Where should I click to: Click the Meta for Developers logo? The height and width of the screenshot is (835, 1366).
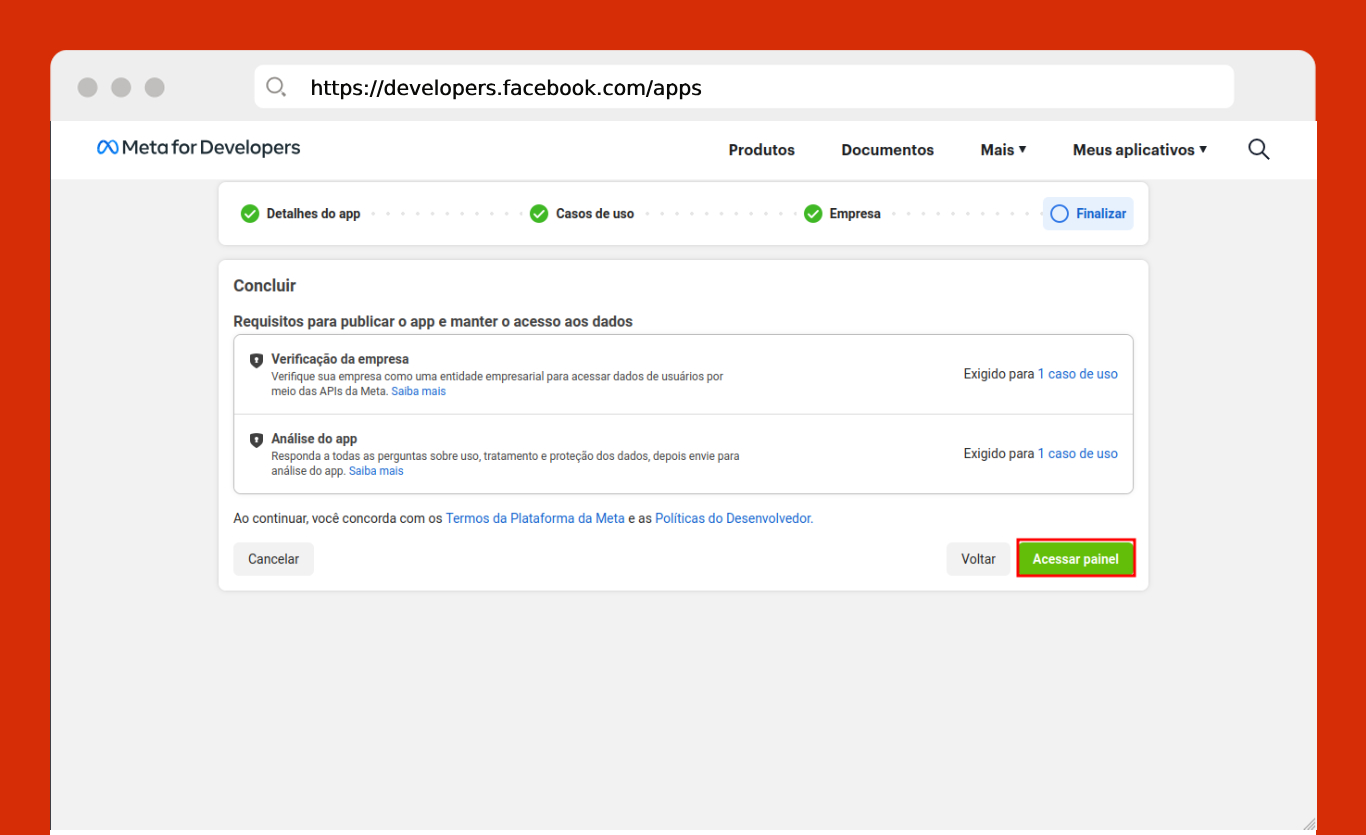tap(198, 148)
